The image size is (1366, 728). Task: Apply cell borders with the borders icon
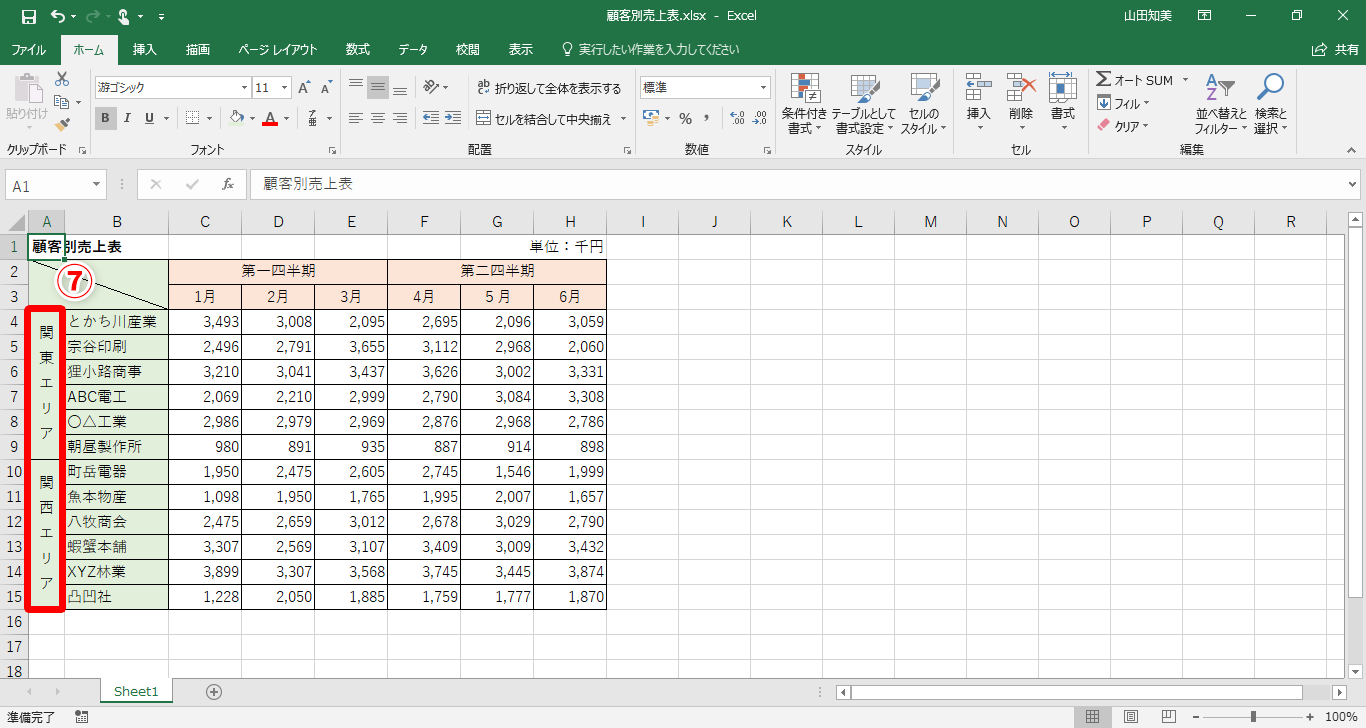pyautogui.click(x=193, y=118)
